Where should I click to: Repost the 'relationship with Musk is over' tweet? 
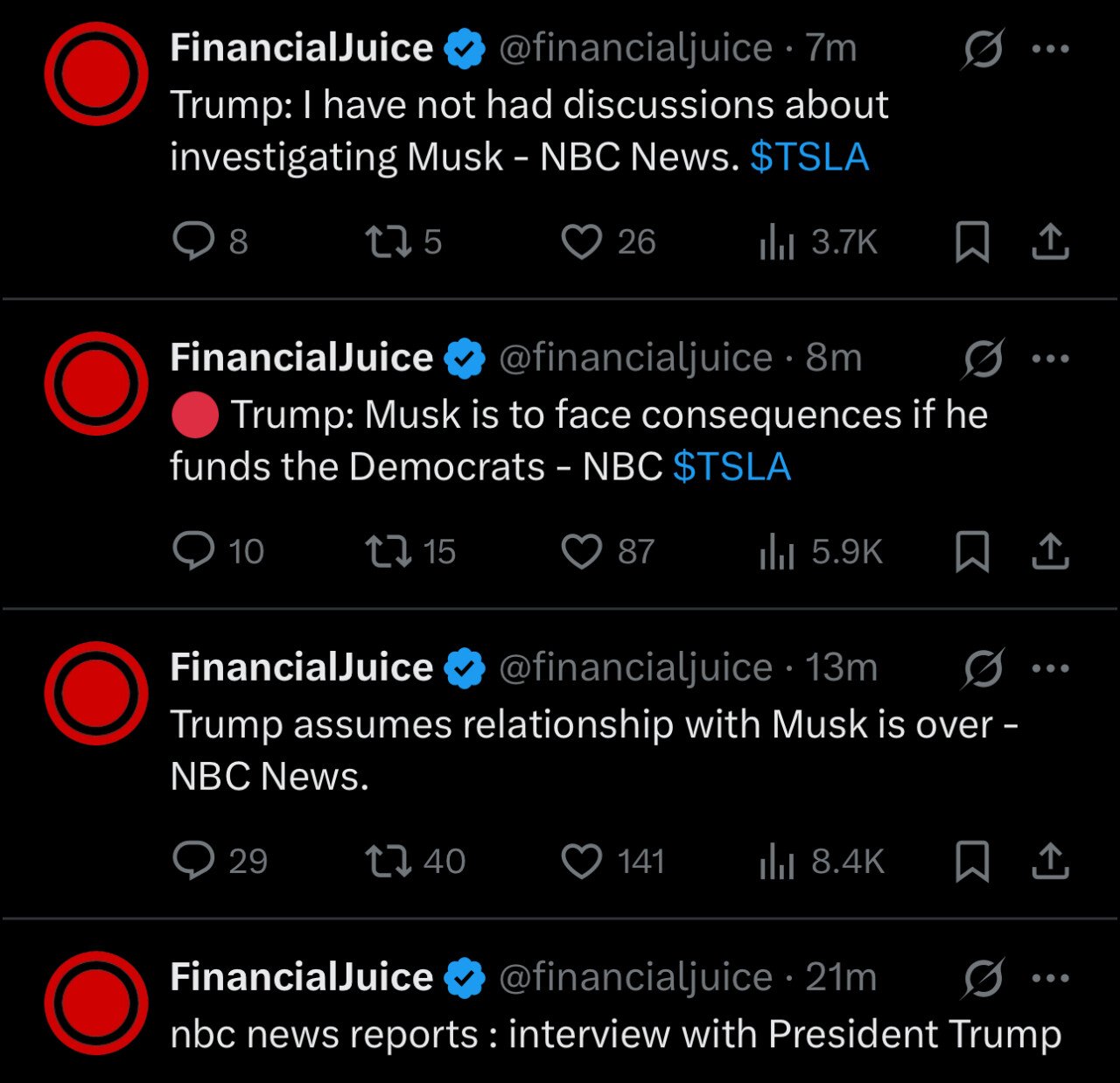click(388, 861)
